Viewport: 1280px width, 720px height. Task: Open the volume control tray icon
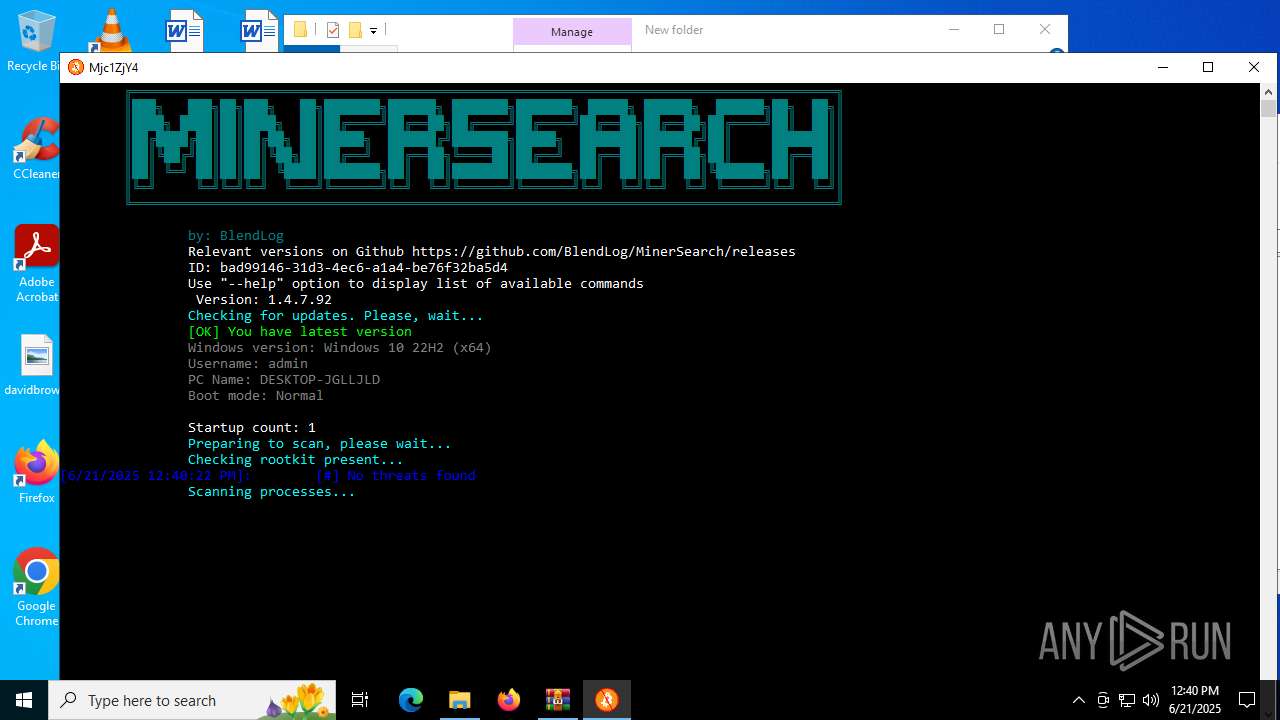pos(1151,700)
